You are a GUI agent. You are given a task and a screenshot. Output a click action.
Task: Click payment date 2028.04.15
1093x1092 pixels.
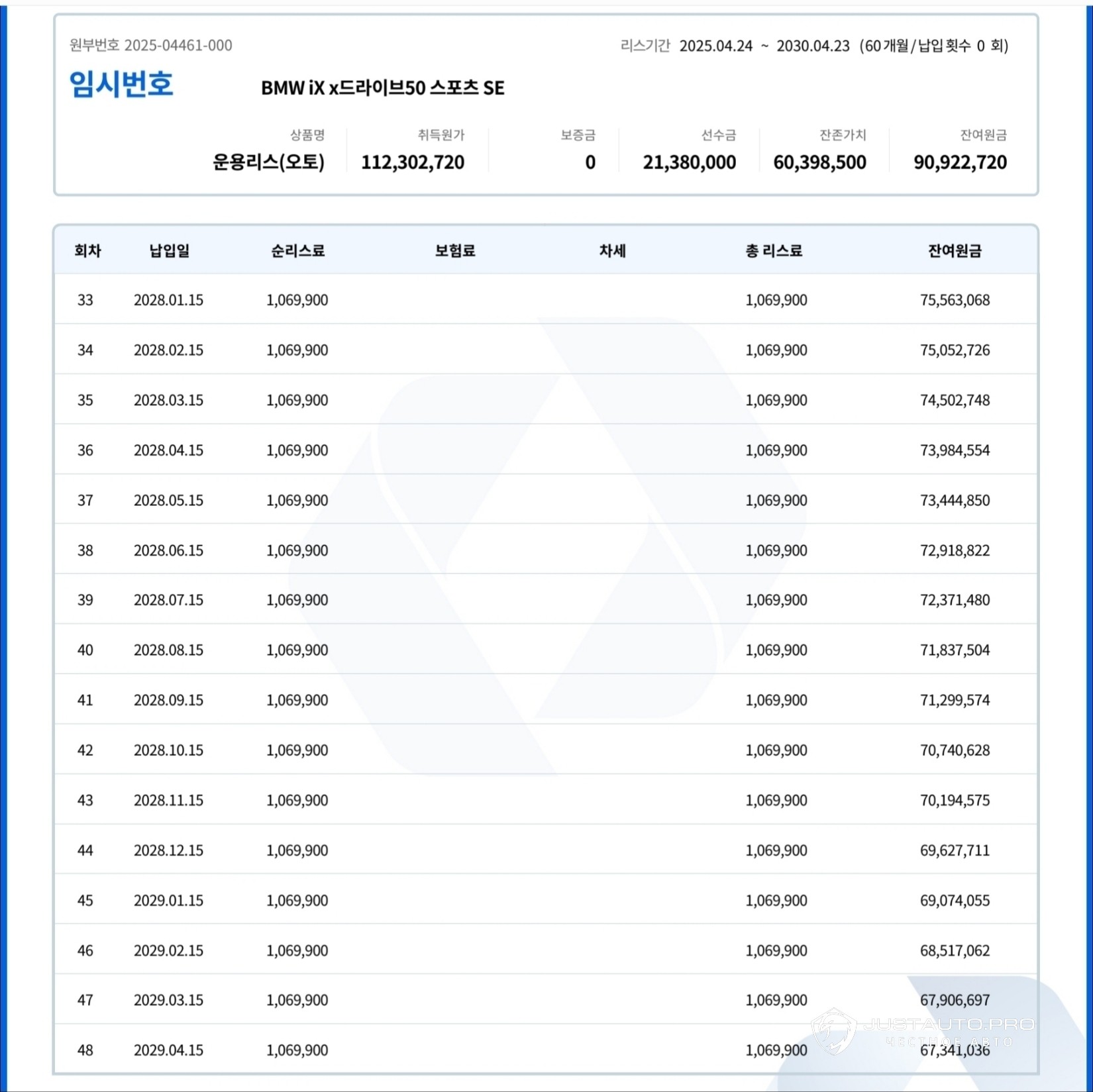click(x=168, y=450)
